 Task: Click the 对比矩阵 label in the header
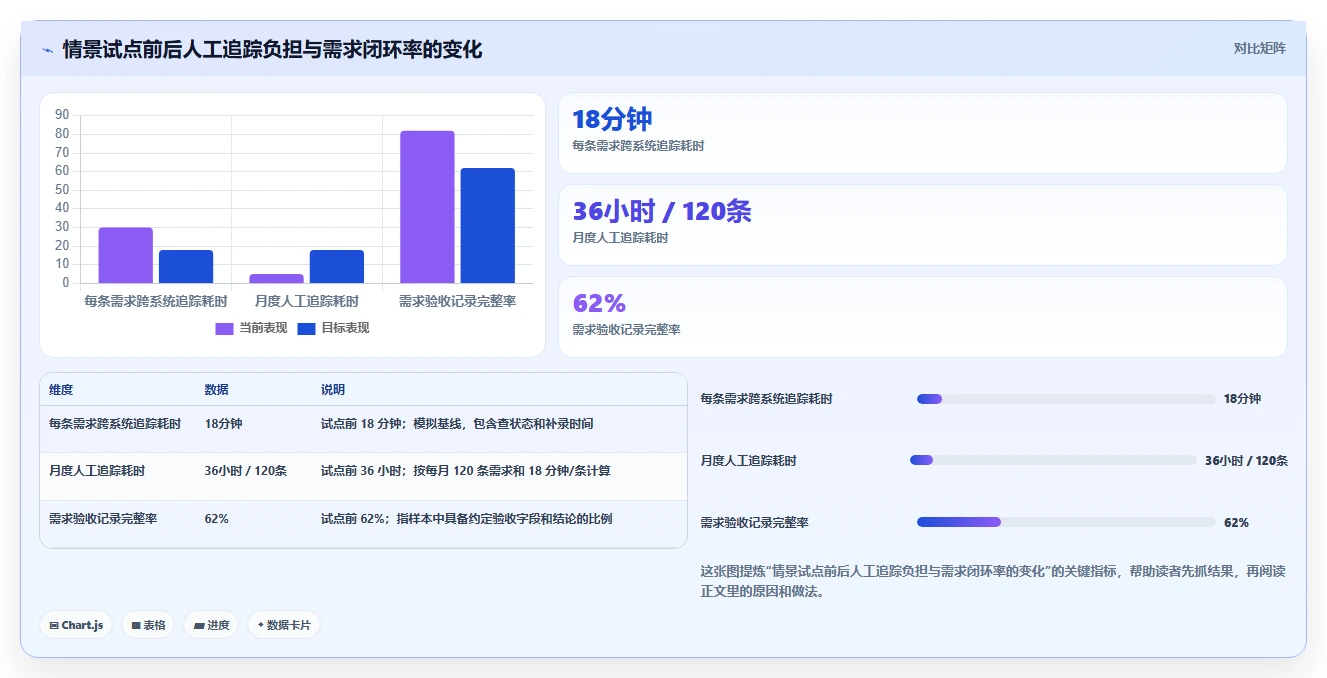(x=1260, y=48)
